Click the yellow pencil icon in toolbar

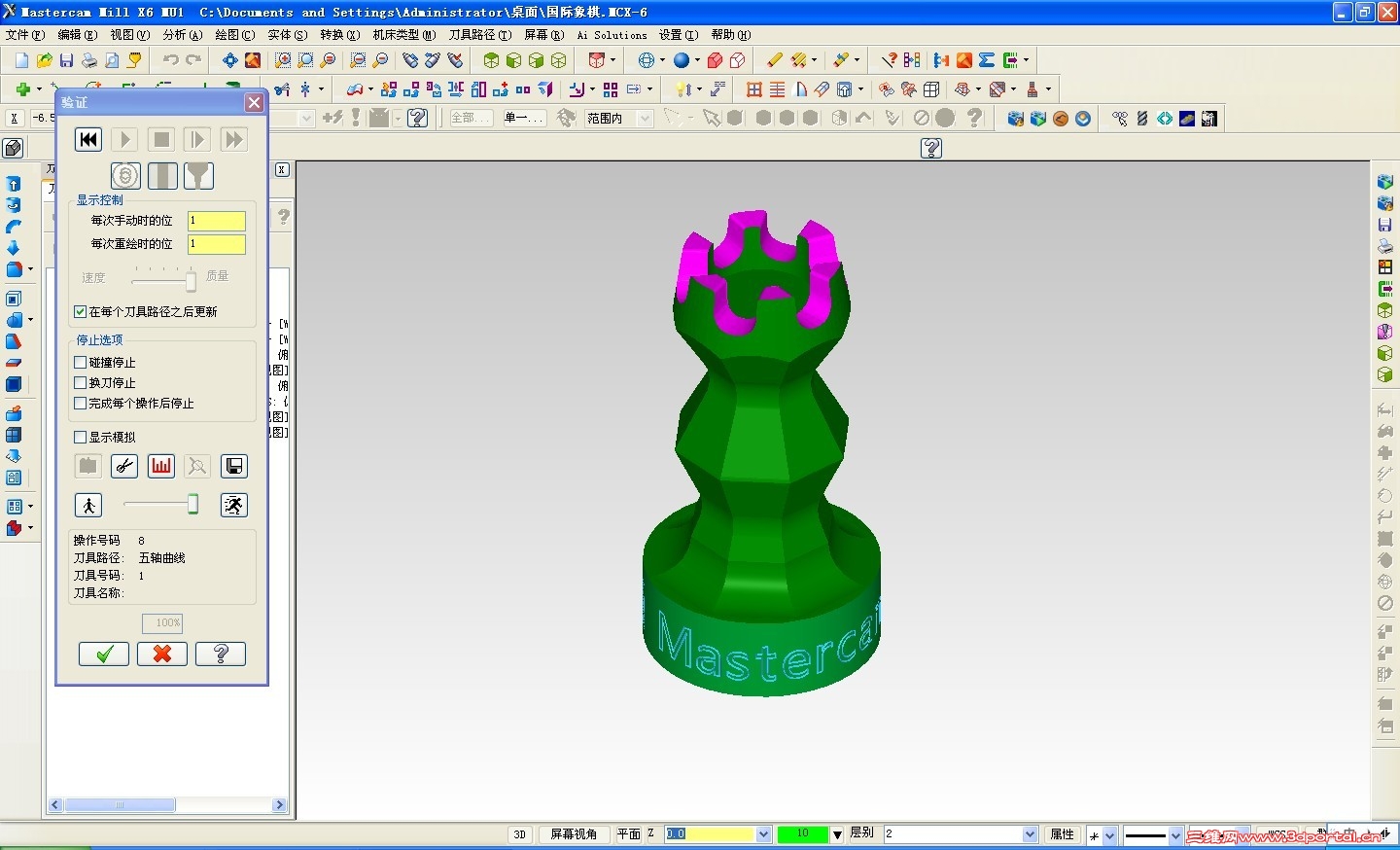pos(775,60)
